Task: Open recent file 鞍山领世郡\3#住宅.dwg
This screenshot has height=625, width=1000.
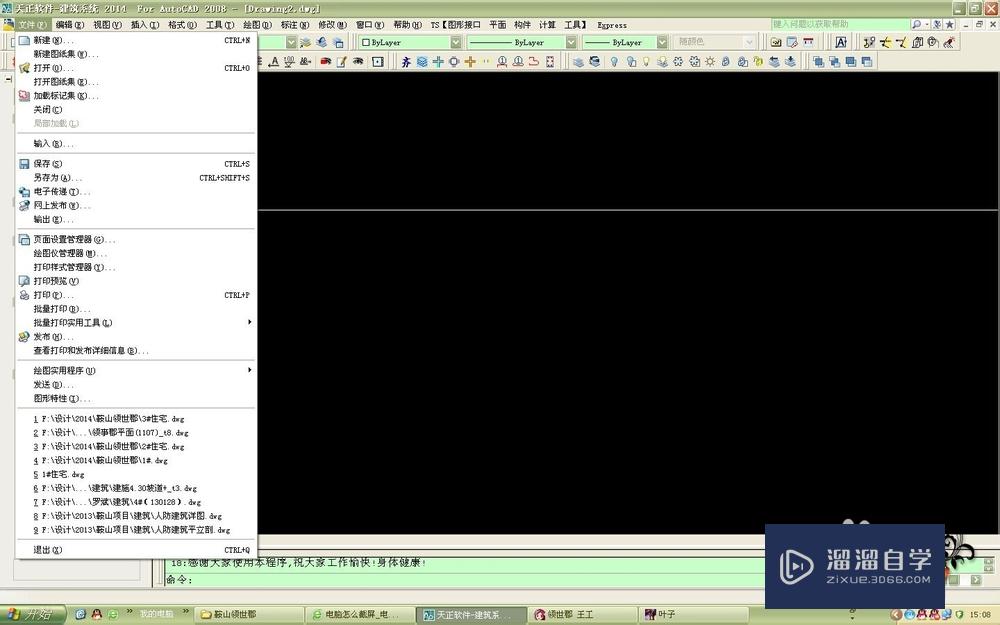Action: click(x=136, y=419)
